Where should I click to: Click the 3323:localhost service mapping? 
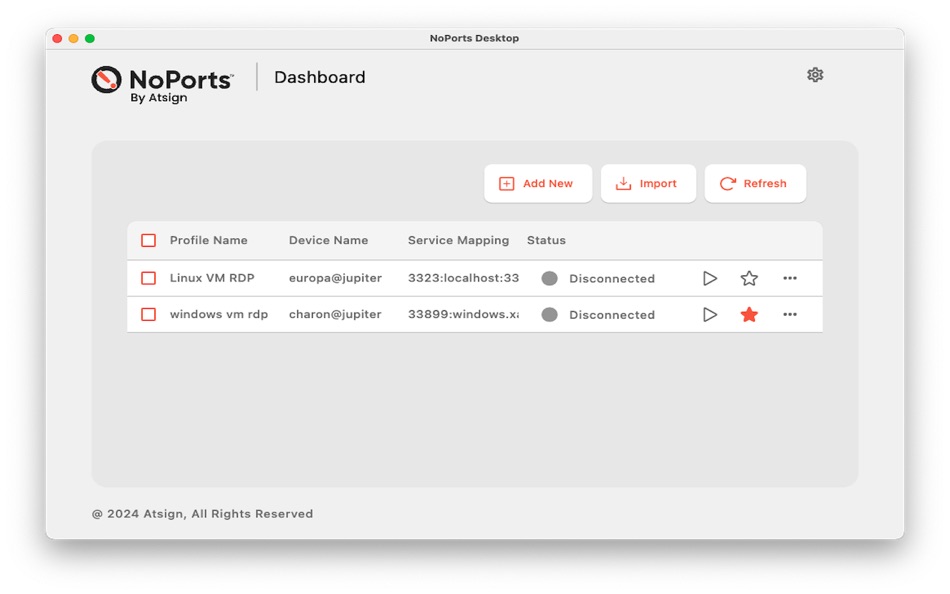tap(463, 278)
